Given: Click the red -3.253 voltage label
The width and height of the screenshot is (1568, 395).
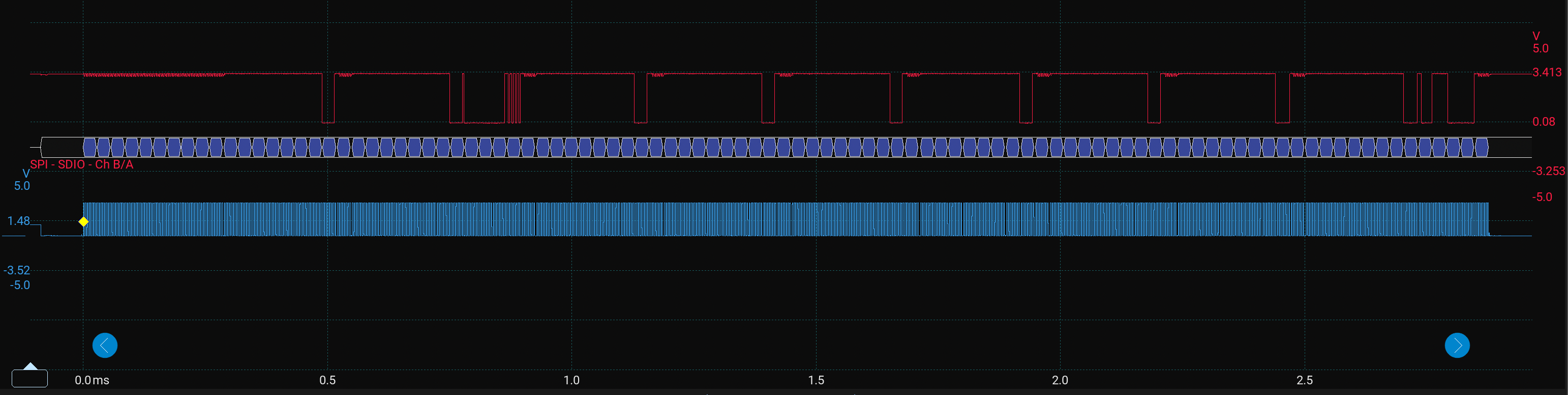Looking at the screenshot, I should [1548, 172].
